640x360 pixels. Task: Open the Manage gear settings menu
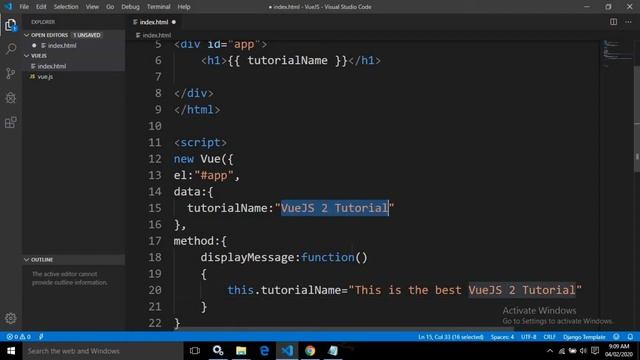pyautogui.click(x=11, y=318)
